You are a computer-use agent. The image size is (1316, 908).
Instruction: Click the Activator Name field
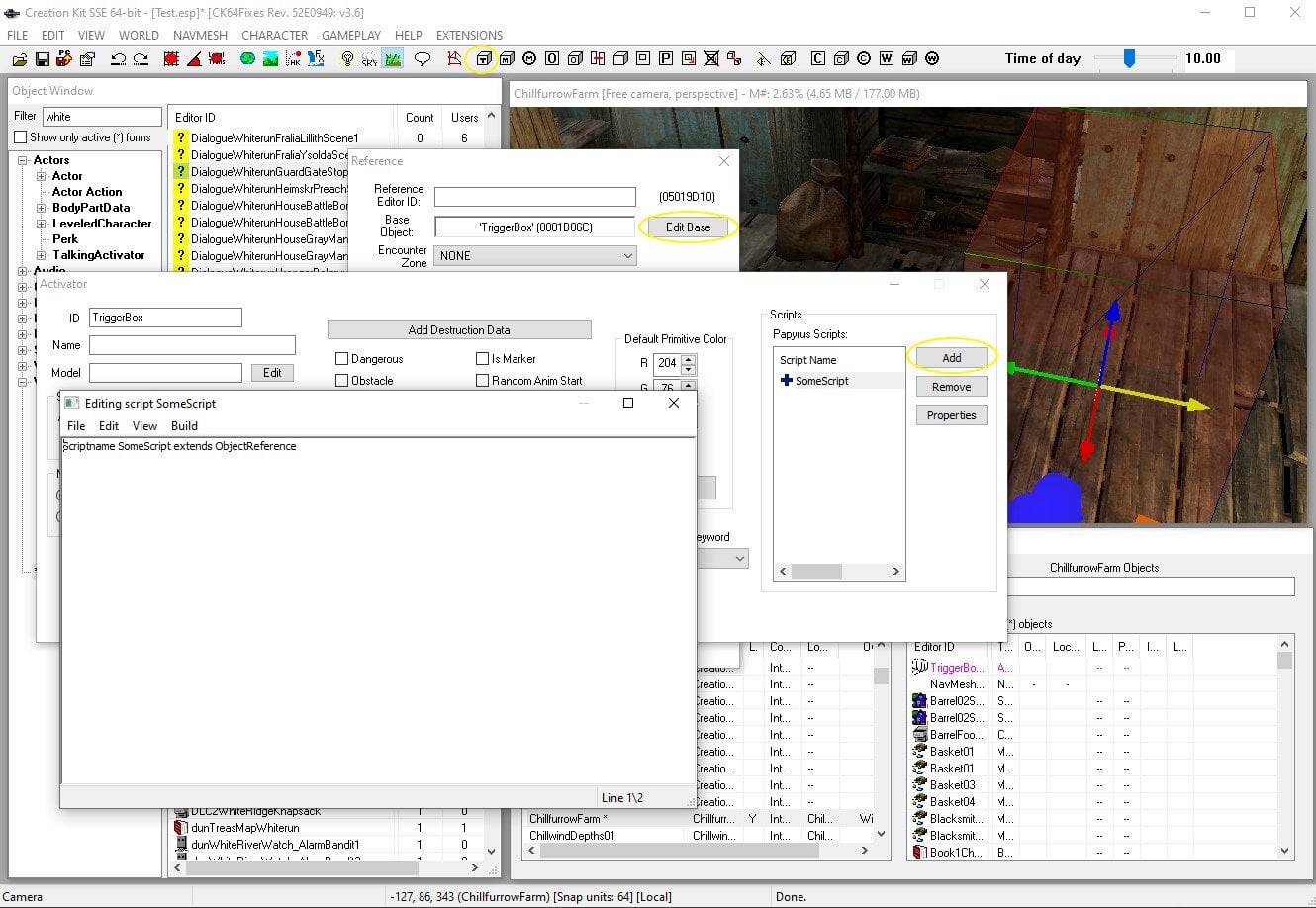tap(192, 345)
